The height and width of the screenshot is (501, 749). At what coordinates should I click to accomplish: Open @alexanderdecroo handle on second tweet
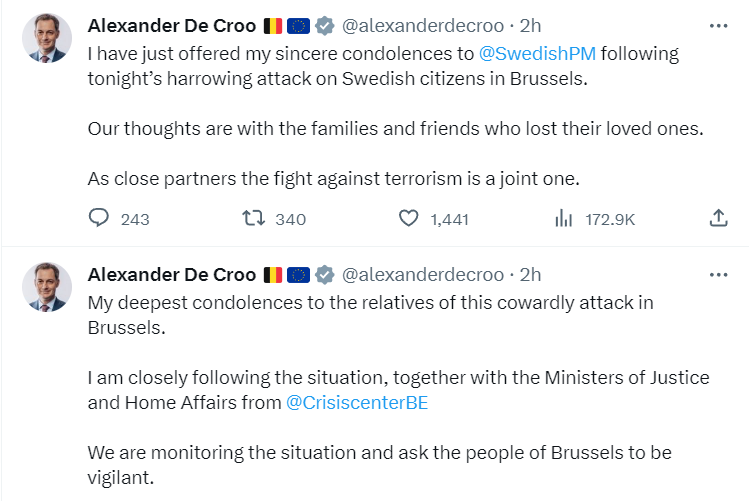pyautogui.click(x=423, y=274)
